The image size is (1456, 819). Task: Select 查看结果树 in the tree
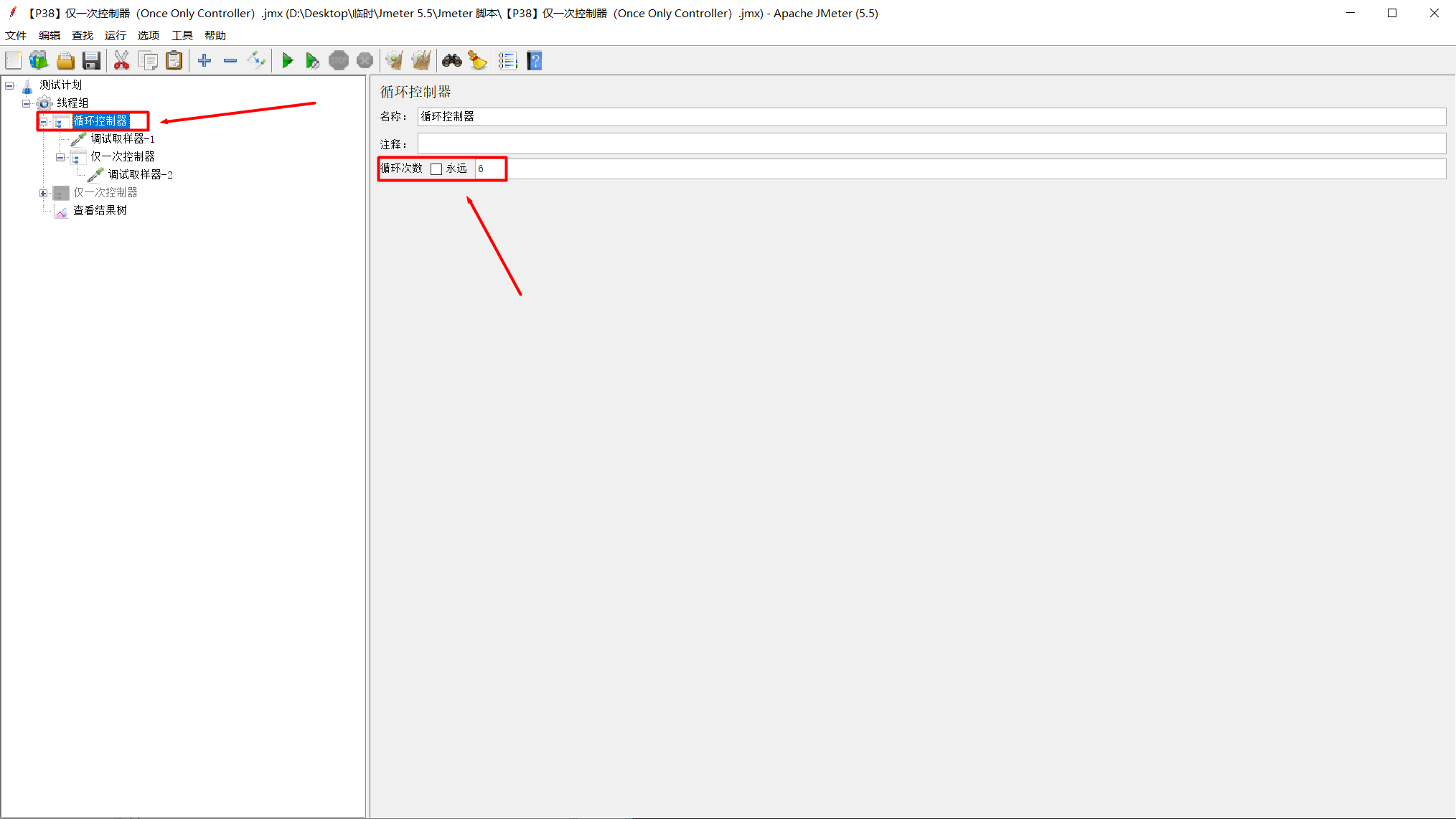[x=100, y=211]
